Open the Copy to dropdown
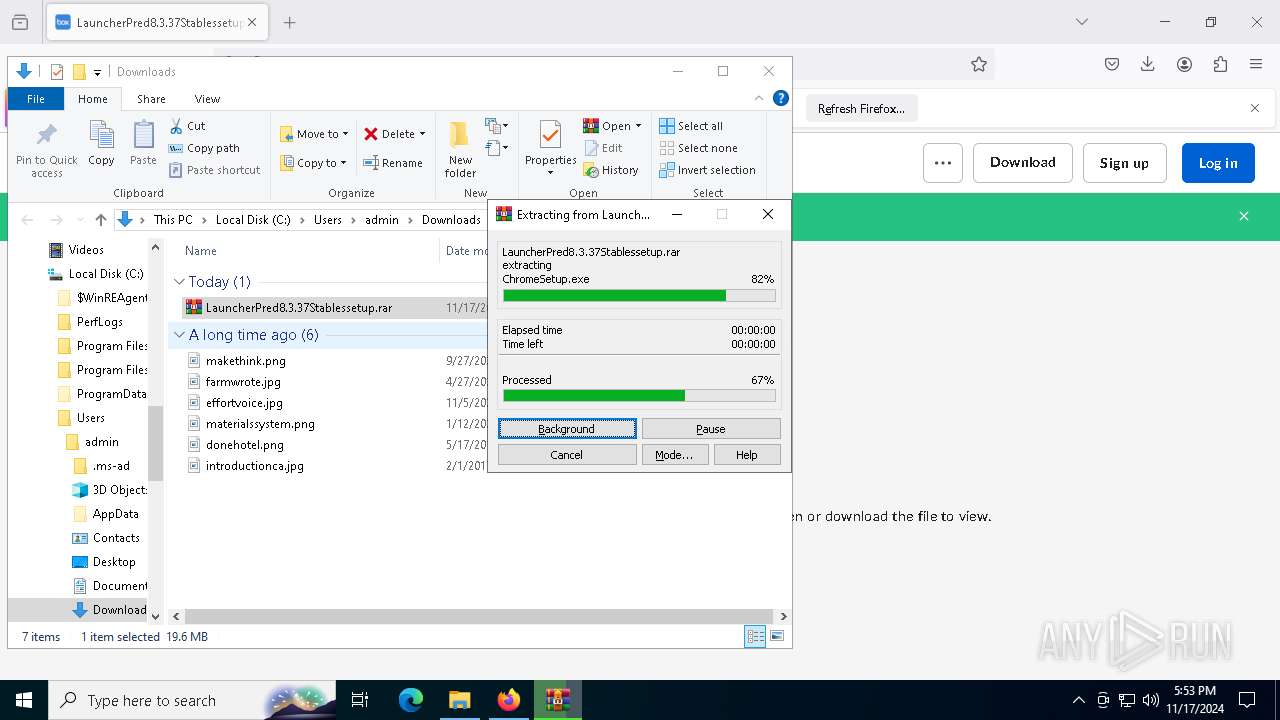1280x720 pixels. (313, 163)
